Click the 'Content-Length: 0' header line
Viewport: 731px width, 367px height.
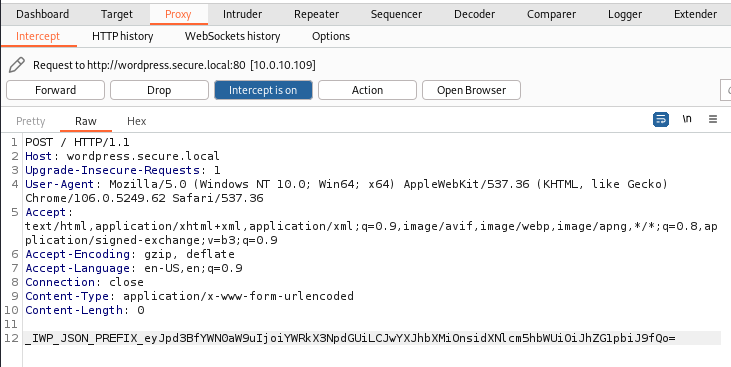(85, 310)
